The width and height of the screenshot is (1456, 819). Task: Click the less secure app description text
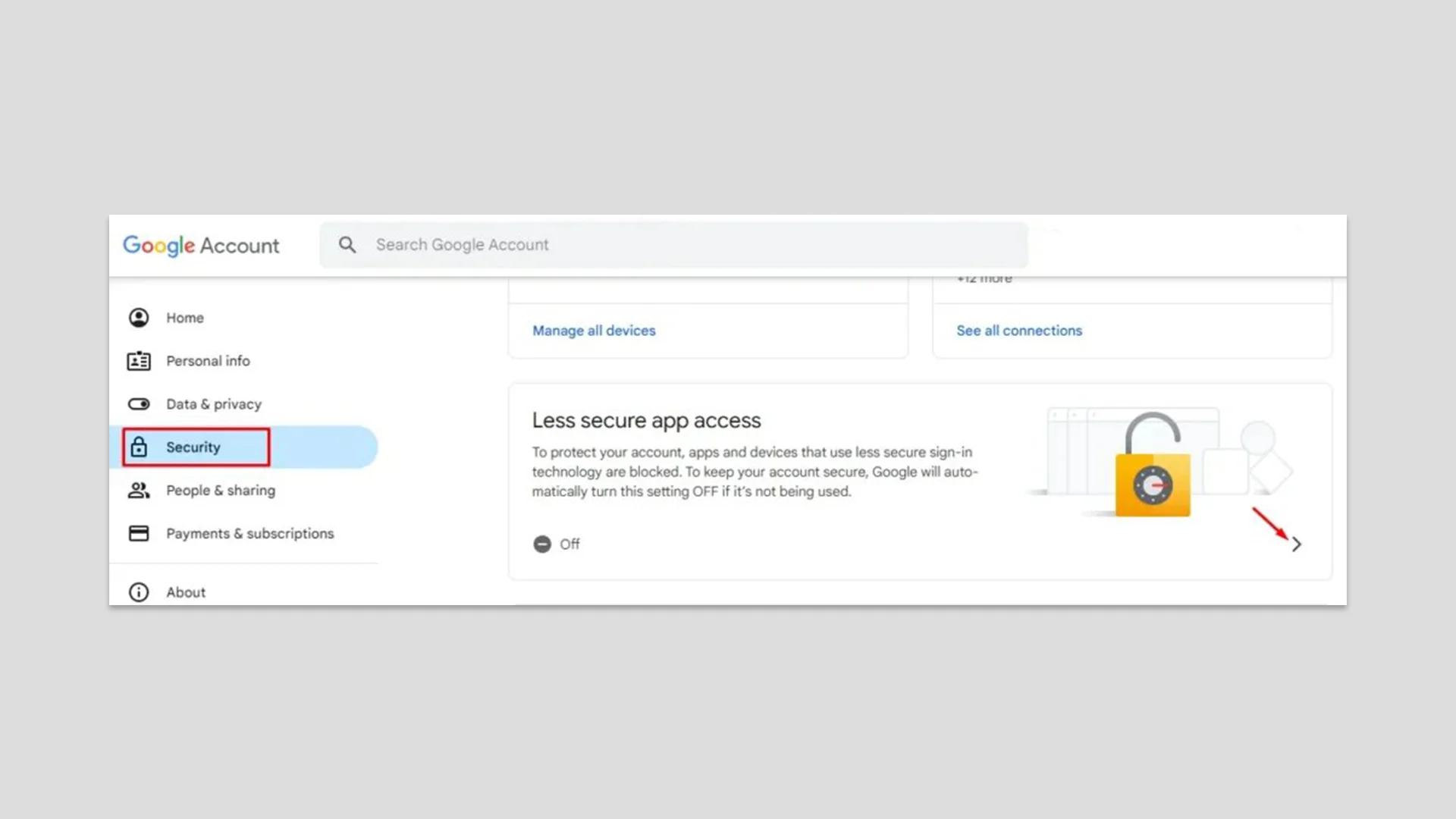[x=755, y=472]
